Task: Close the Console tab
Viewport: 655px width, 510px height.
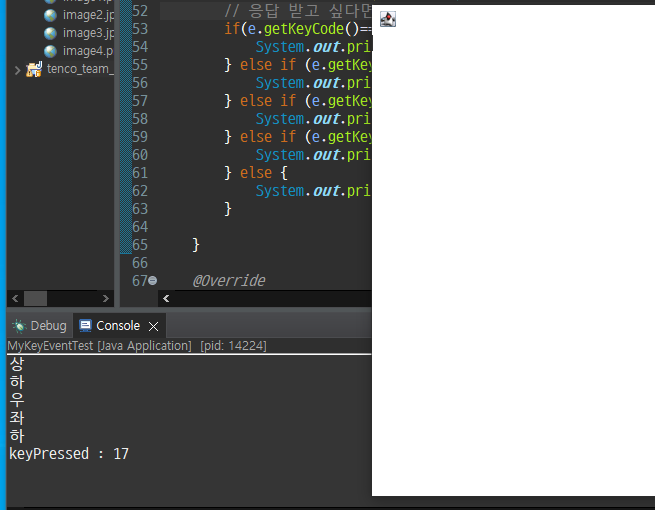Action: click(153, 326)
